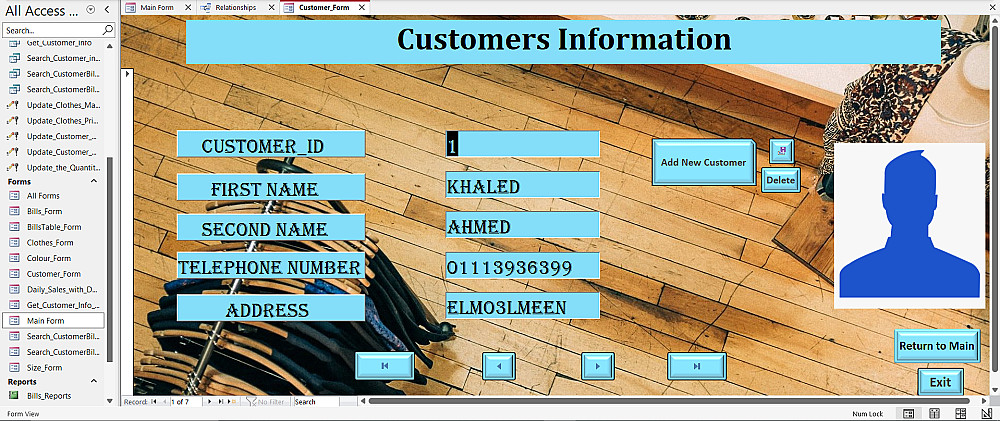Image resolution: width=1000 pixels, height=421 pixels.
Task: Click previous record arrow in bottom record navigator
Action: 165,402
